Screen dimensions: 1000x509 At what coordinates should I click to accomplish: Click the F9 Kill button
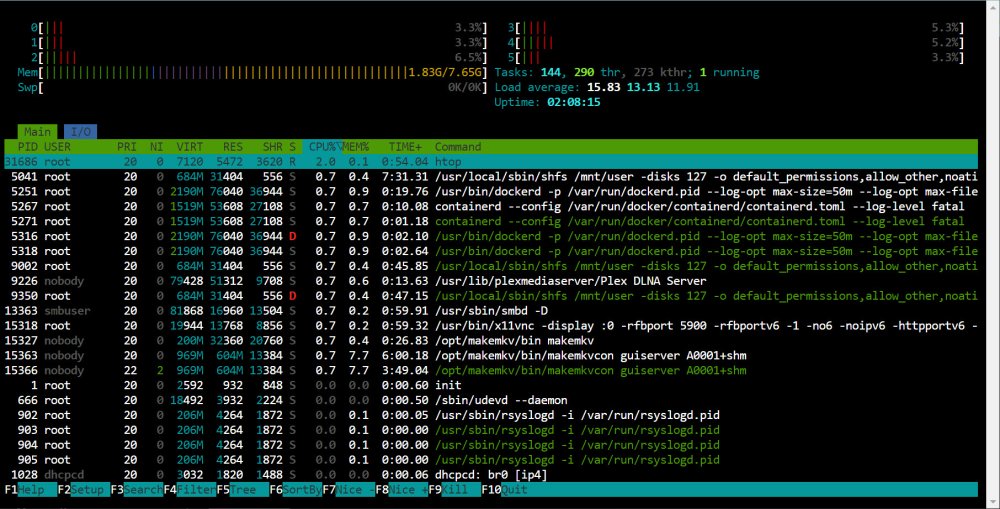point(454,490)
